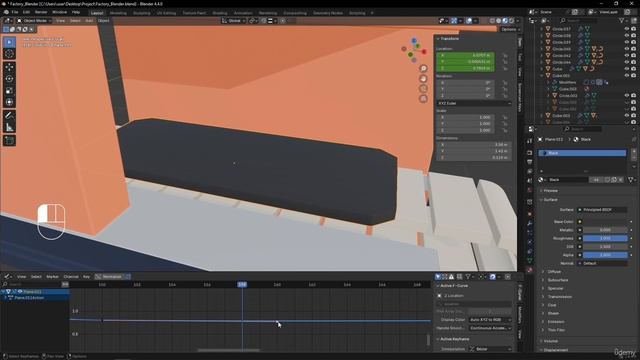Select Material Preview viewport shading icon
The width and height of the screenshot is (640, 360).
tap(505, 21)
